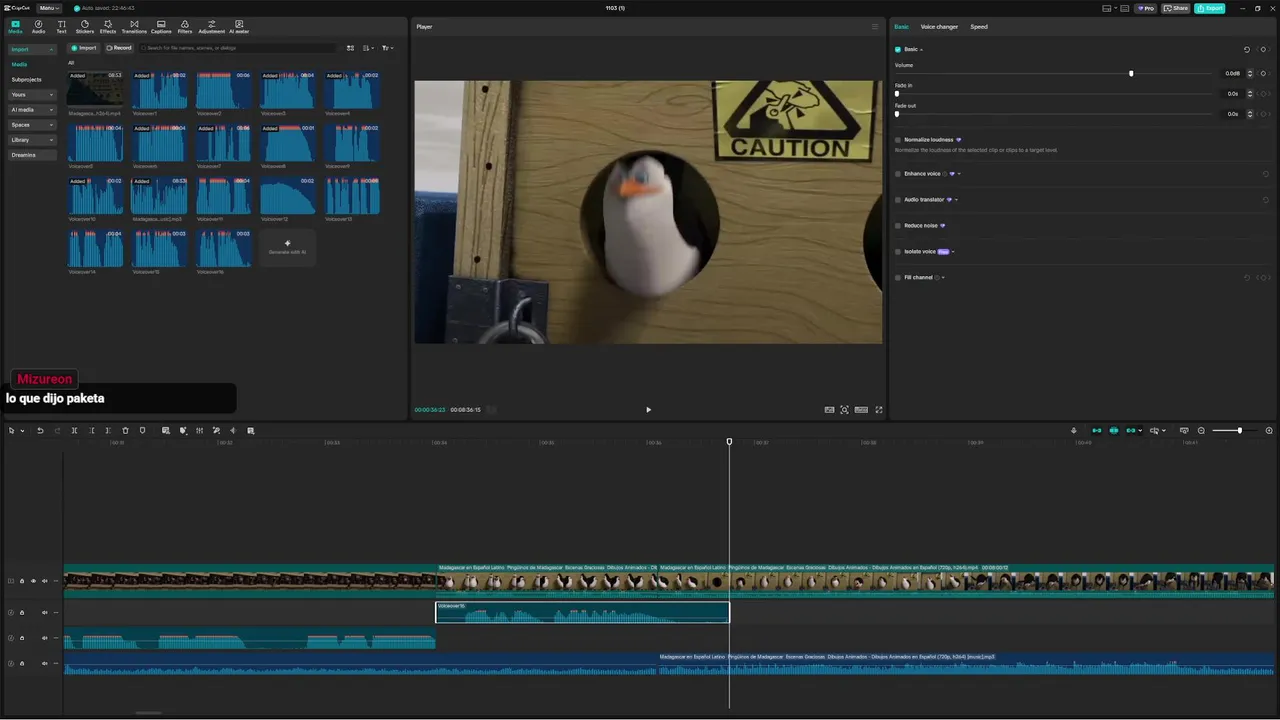1280x720 pixels.
Task: Enable the Fill channel checkbox
Action: [898, 278]
